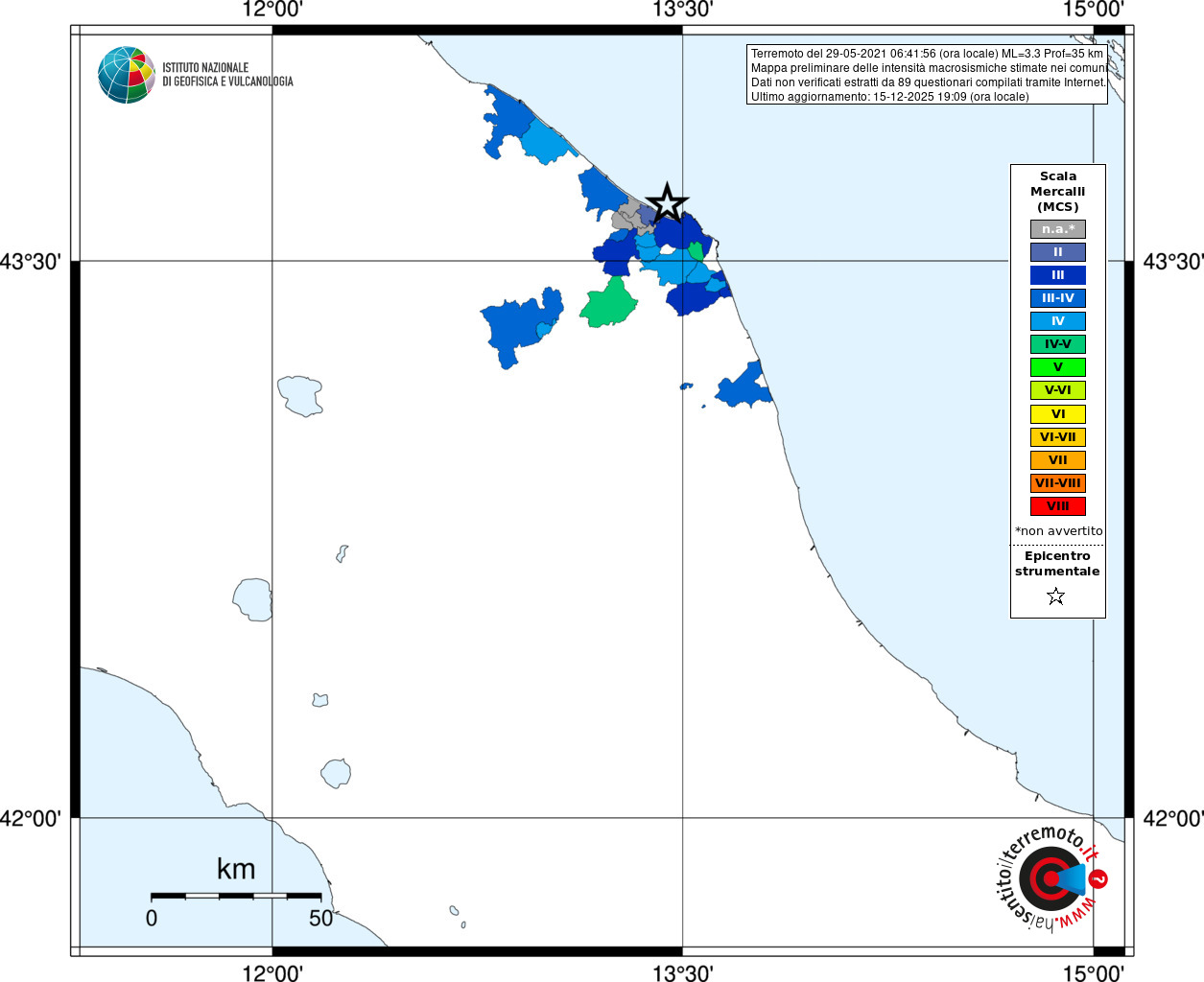Click the large lake near 12°00'
Image resolution: width=1204 pixels, height=982 pixels.
point(300,395)
